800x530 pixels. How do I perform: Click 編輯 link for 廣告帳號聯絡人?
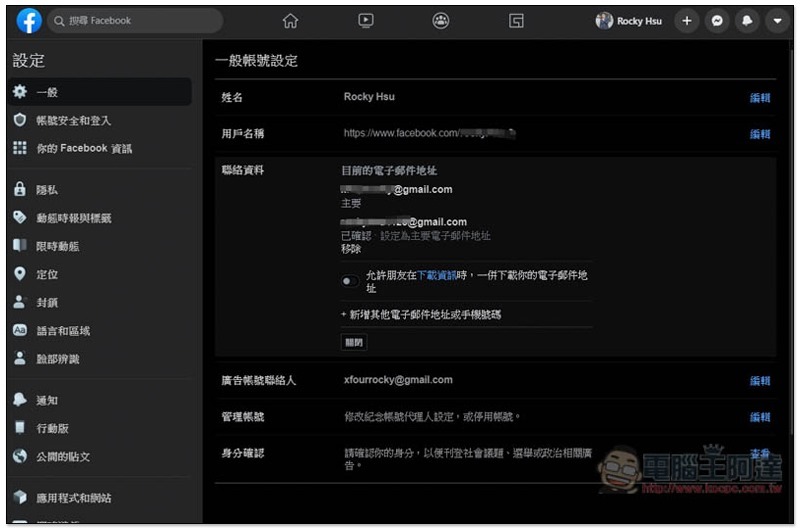(760, 381)
